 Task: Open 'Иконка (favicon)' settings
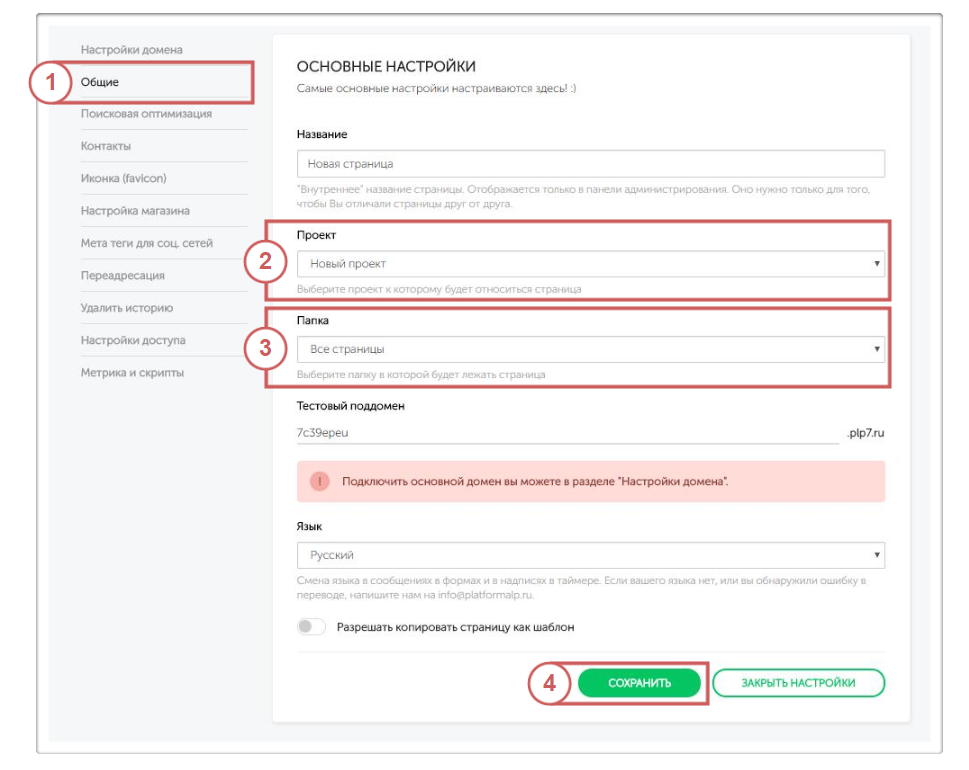pos(124,178)
